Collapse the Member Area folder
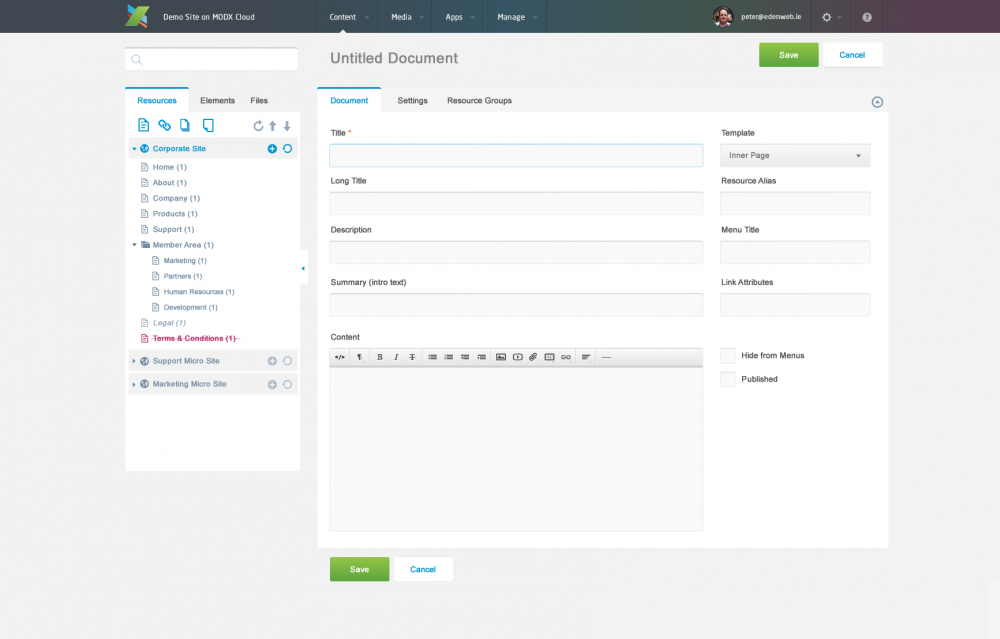The image size is (1000, 639). point(135,245)
